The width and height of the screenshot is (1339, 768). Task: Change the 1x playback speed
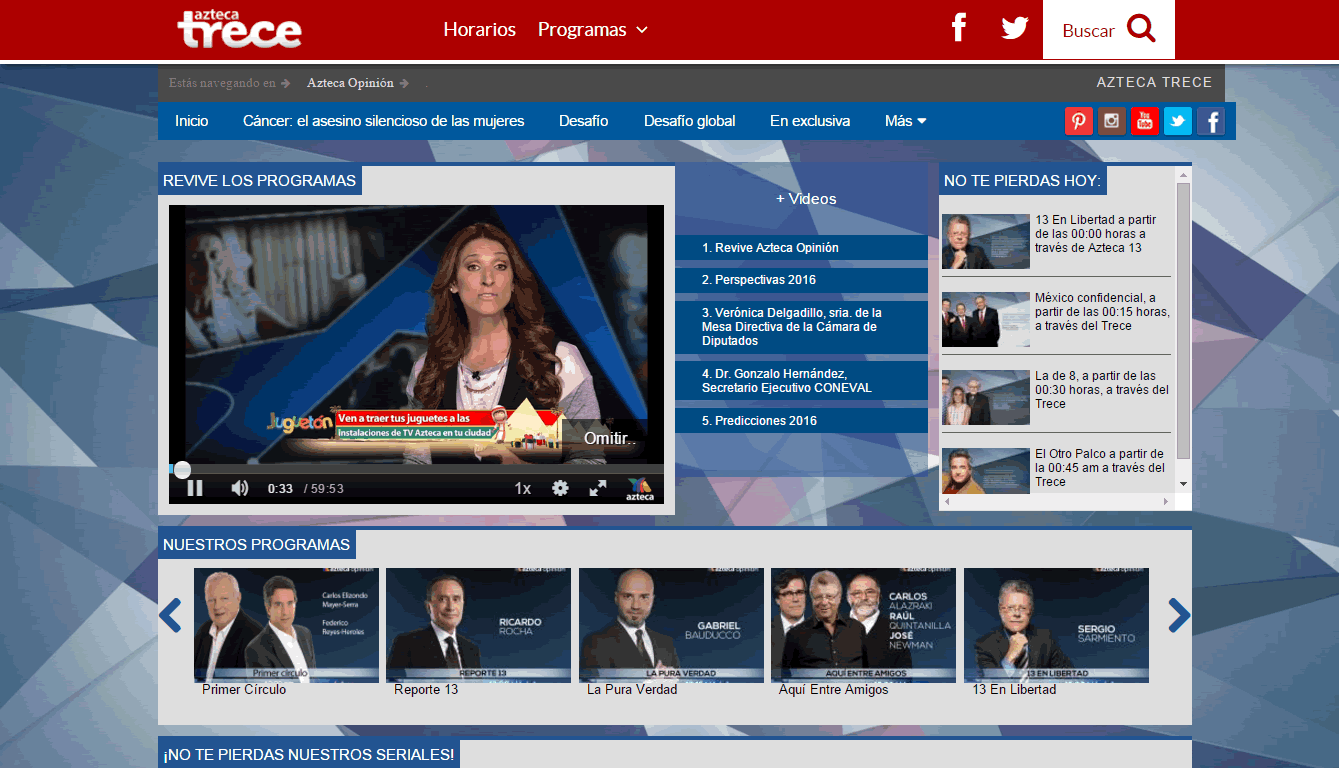click(x=522, y=488)
